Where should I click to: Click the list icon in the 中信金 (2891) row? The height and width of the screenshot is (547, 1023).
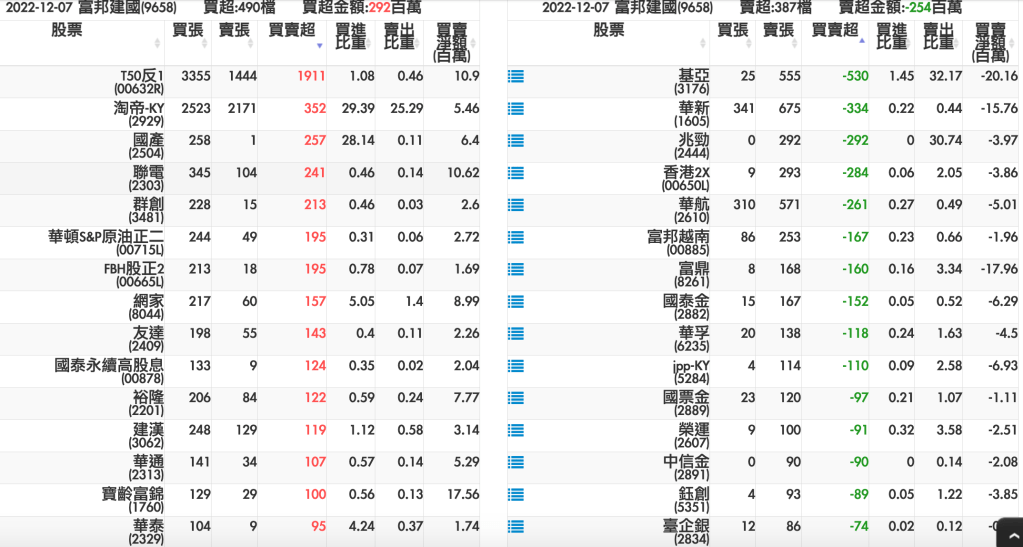pos(515,462)
